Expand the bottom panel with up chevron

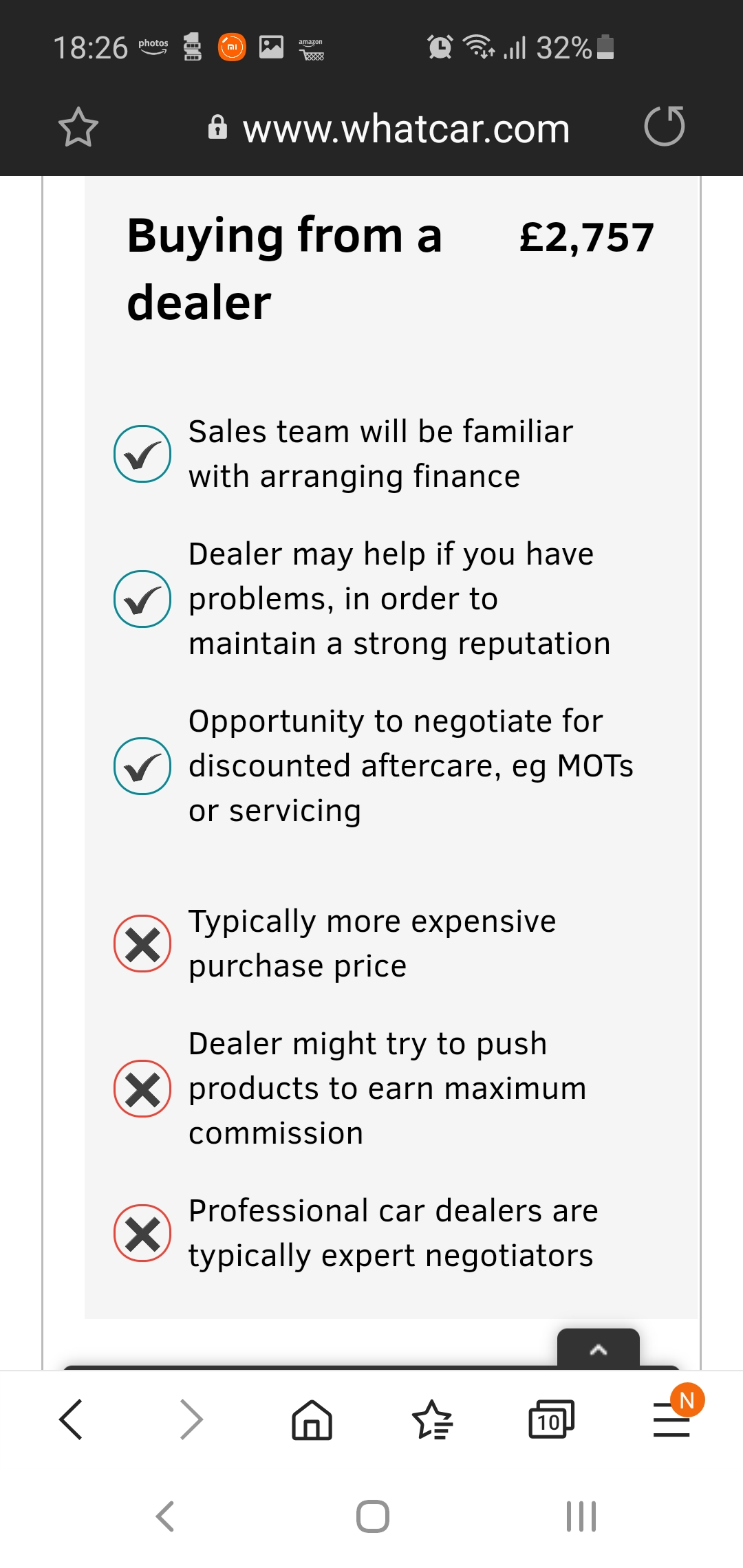pyautogui.click(x=599, y=1349)
